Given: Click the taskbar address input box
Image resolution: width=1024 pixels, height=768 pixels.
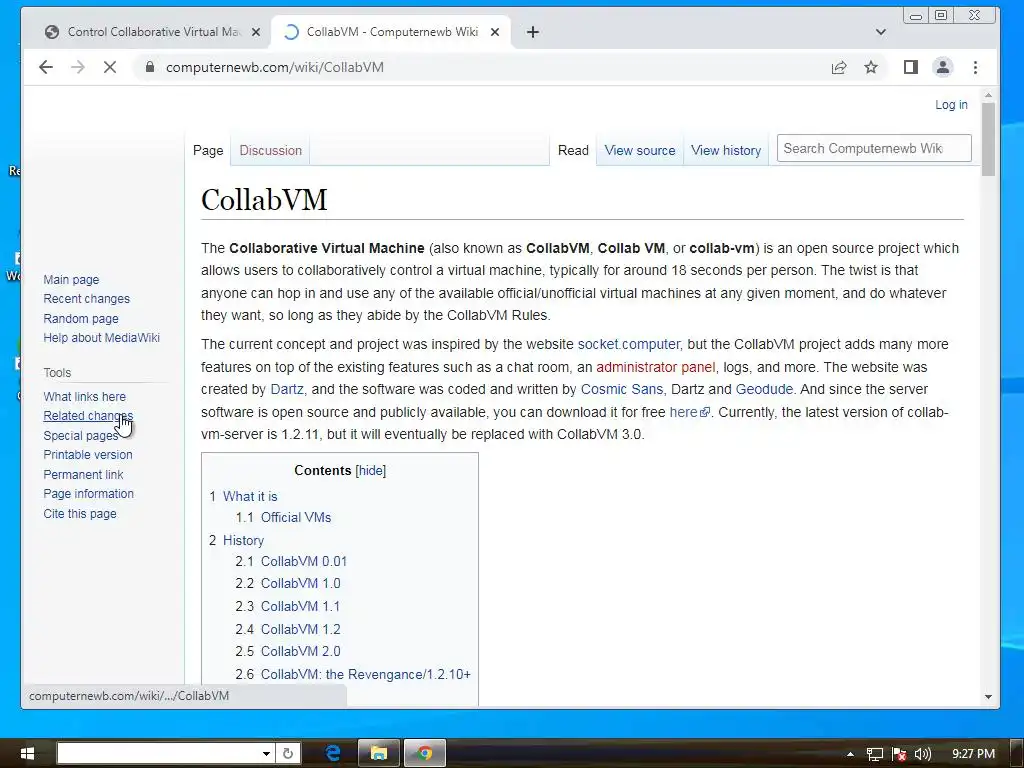Looking at the screenshot, I should [159, 754].
